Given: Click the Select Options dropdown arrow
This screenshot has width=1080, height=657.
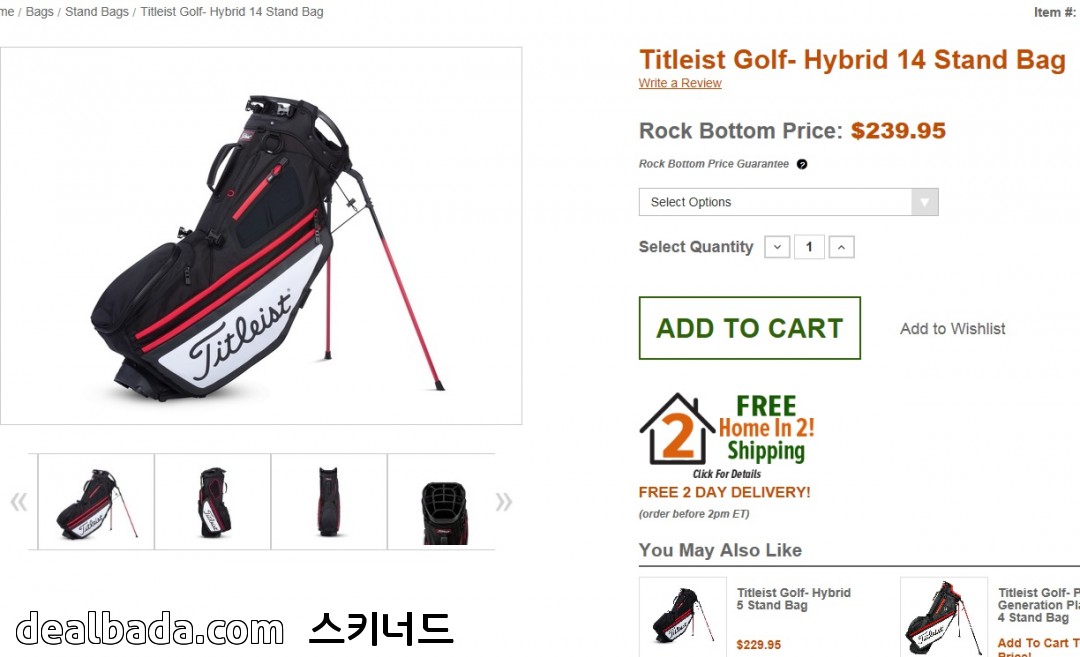Looking at the screenshot, I should point(924,202).
